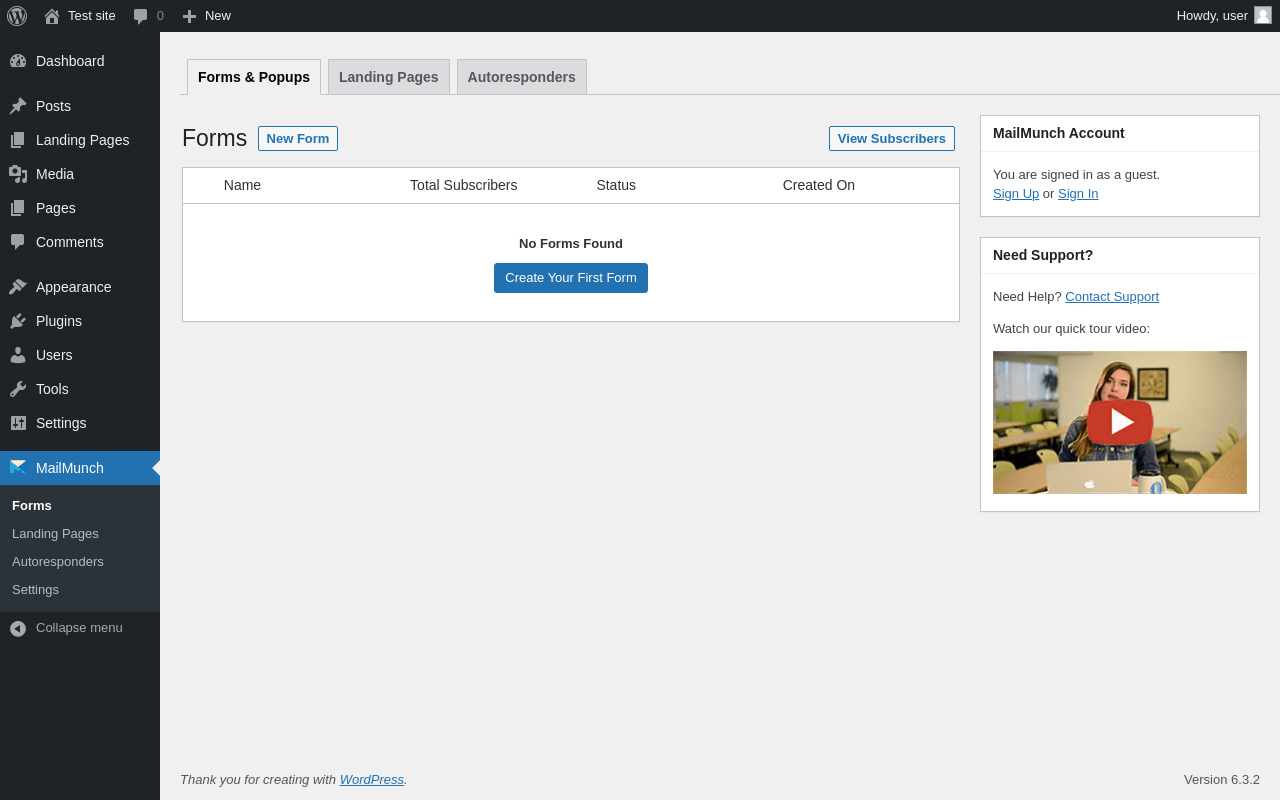Open the Dashboard menu label
This screenshot has height=800, width=1280.
70,61
